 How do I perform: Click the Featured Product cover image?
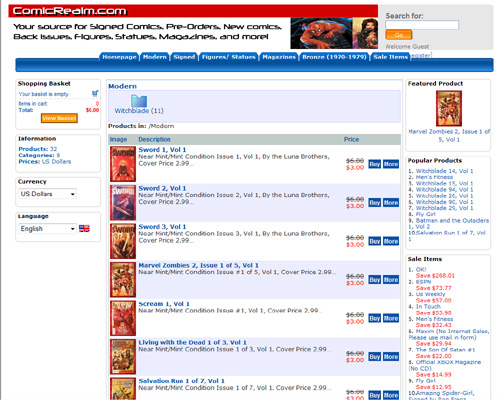449,108
